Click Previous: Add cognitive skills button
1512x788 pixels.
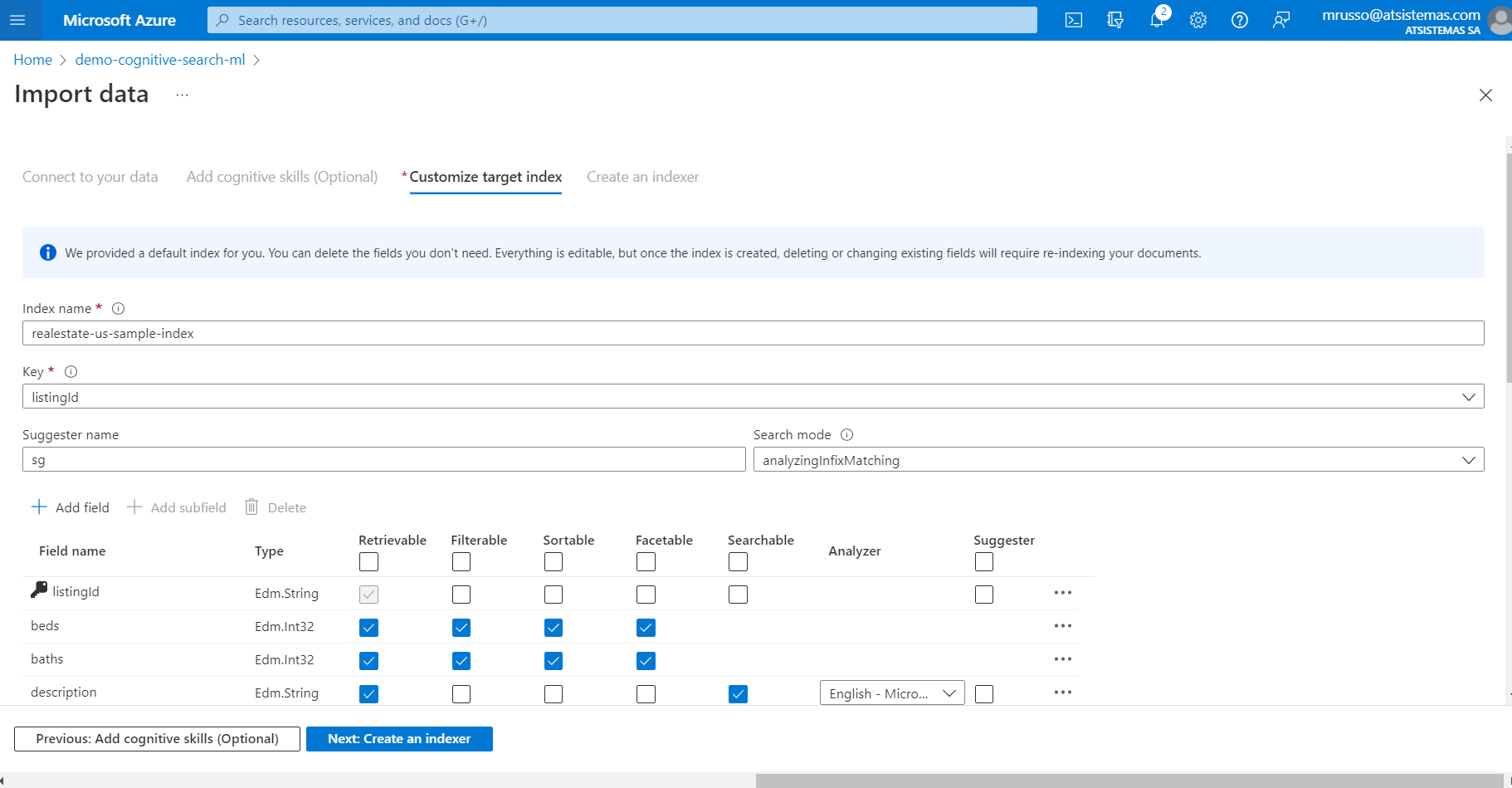click(157, 739)
